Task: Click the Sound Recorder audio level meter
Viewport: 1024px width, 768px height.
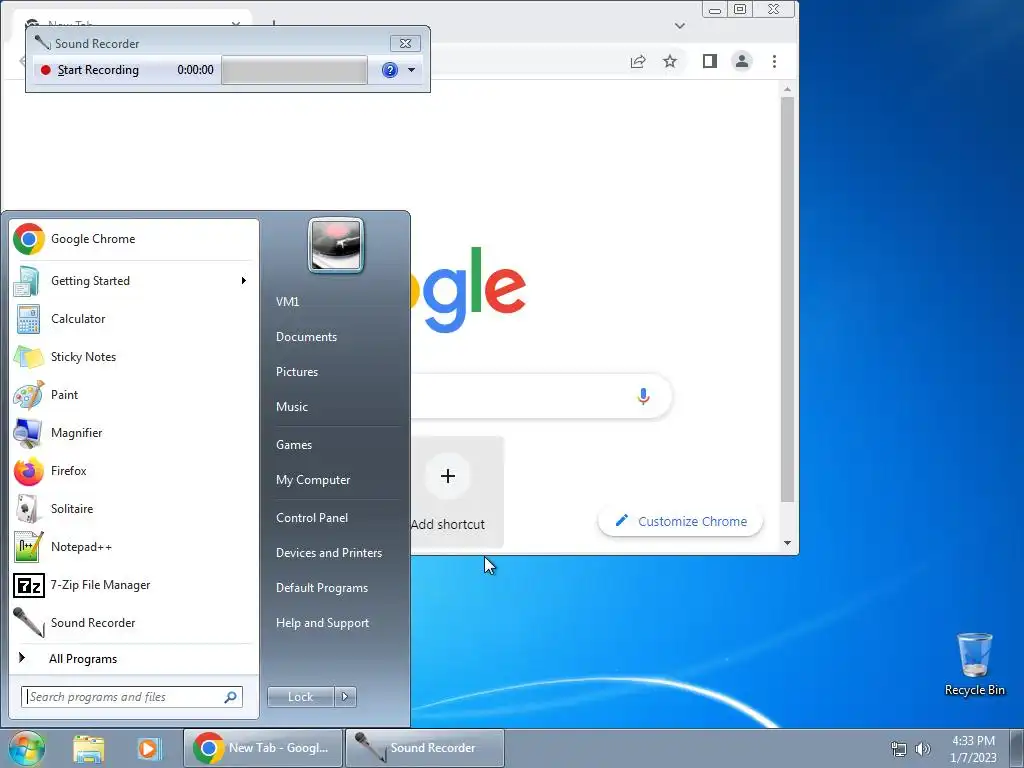Action: (294, 70)
